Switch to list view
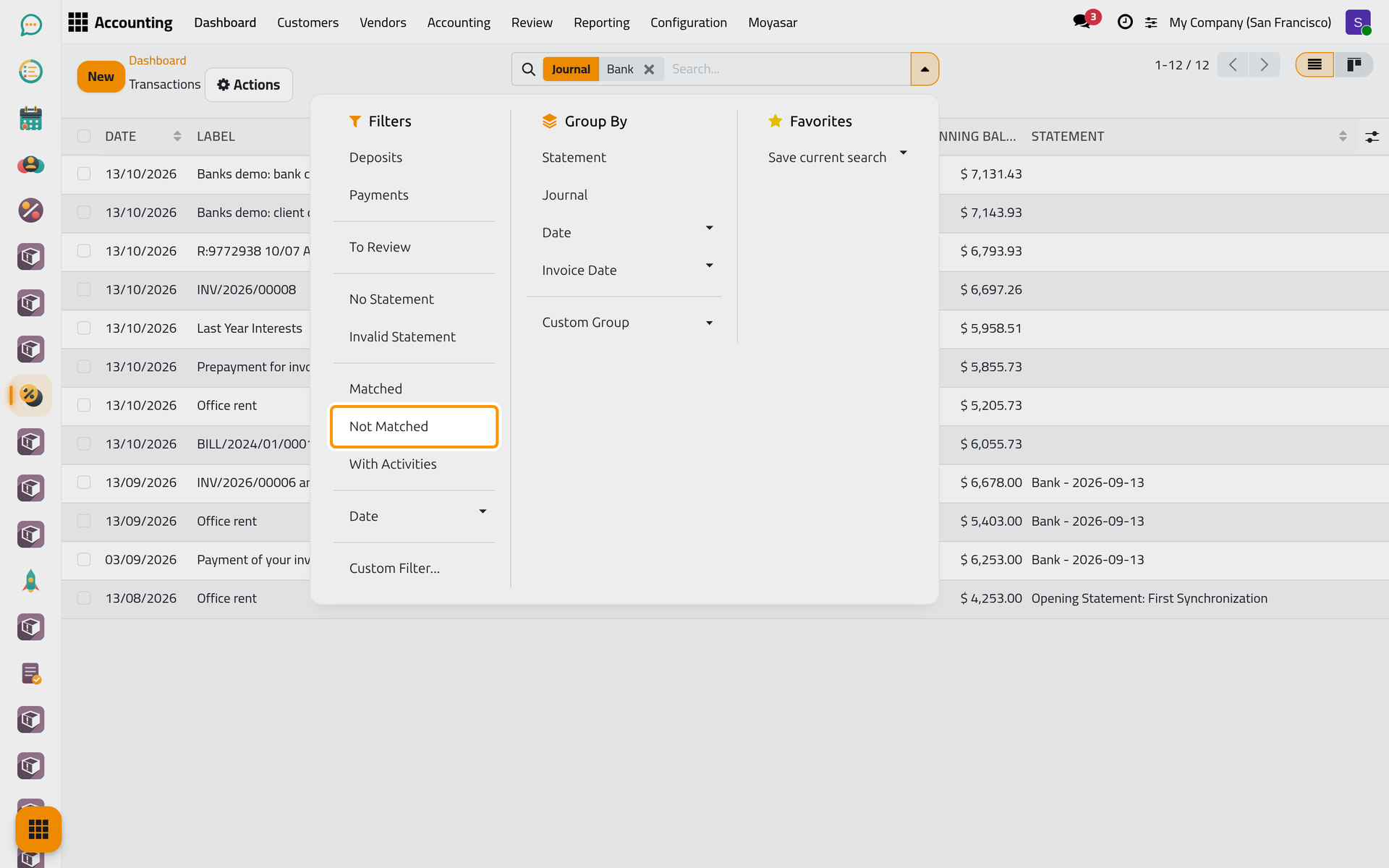Screen dimensions: 1389x868 [1314, 65]
